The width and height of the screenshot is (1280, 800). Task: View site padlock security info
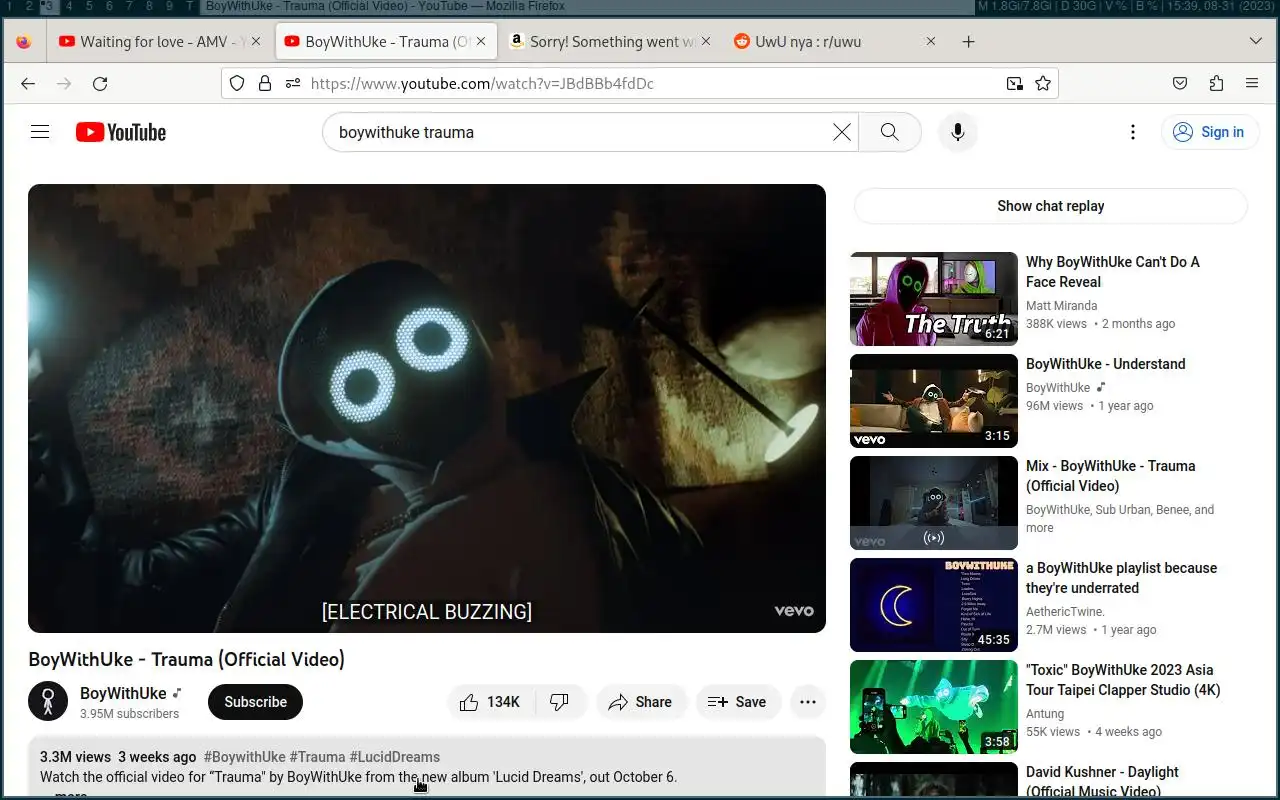[265, 84]
